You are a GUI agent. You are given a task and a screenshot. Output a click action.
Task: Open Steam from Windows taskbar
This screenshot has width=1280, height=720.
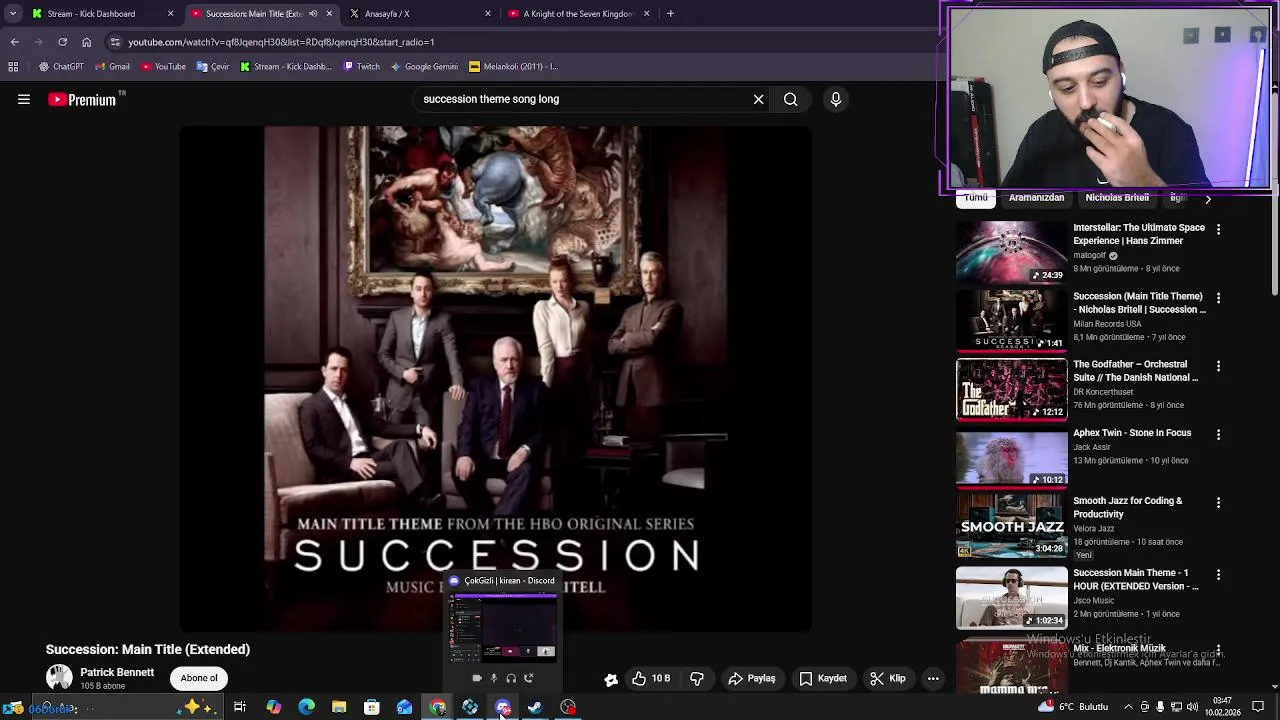click(535, 708)
